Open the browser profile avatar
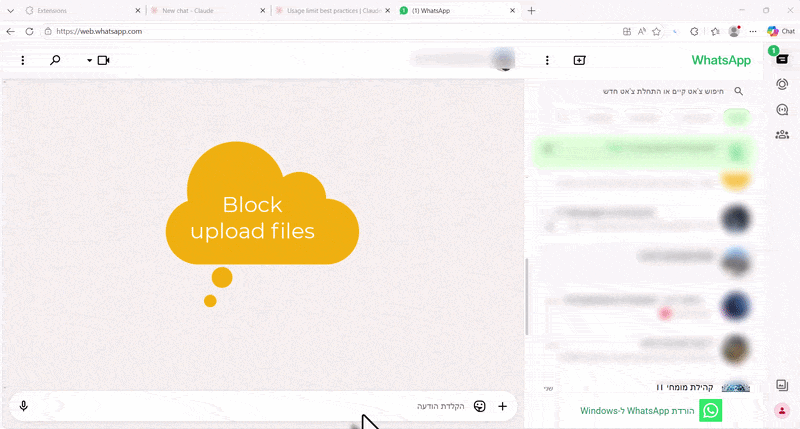 734,32
